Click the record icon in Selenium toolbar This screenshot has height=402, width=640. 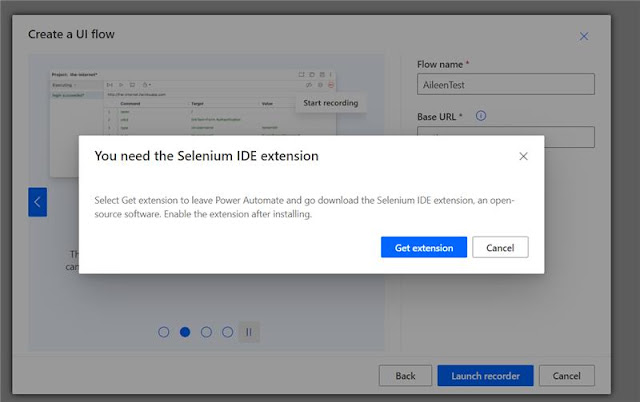[x=331, y=85]
